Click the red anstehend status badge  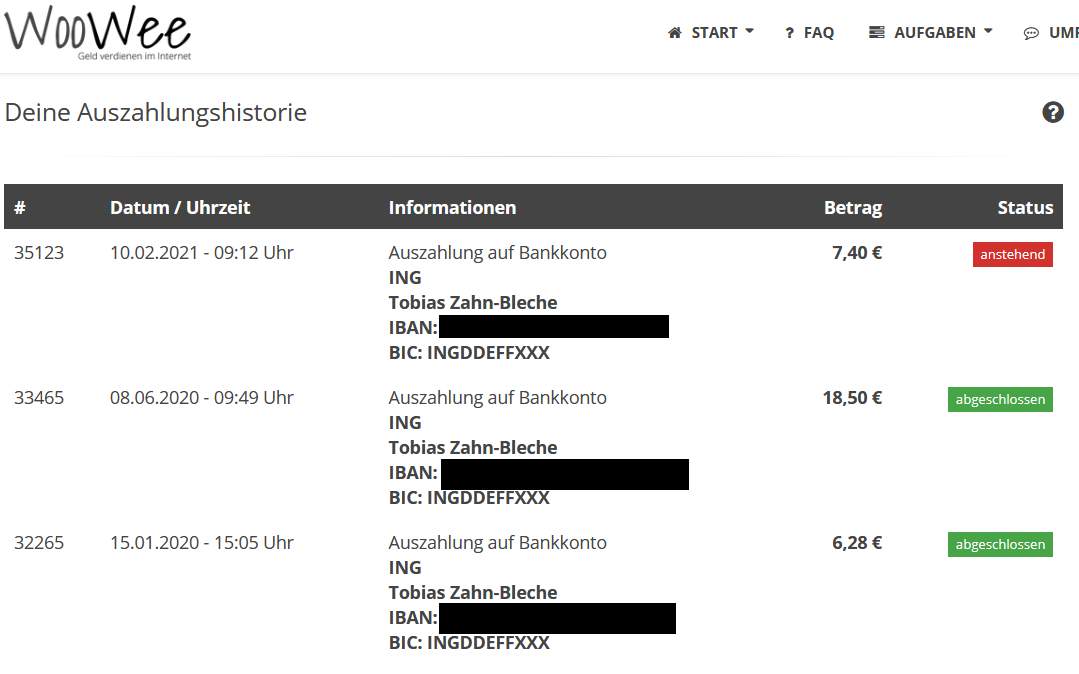click(1012, 254)
